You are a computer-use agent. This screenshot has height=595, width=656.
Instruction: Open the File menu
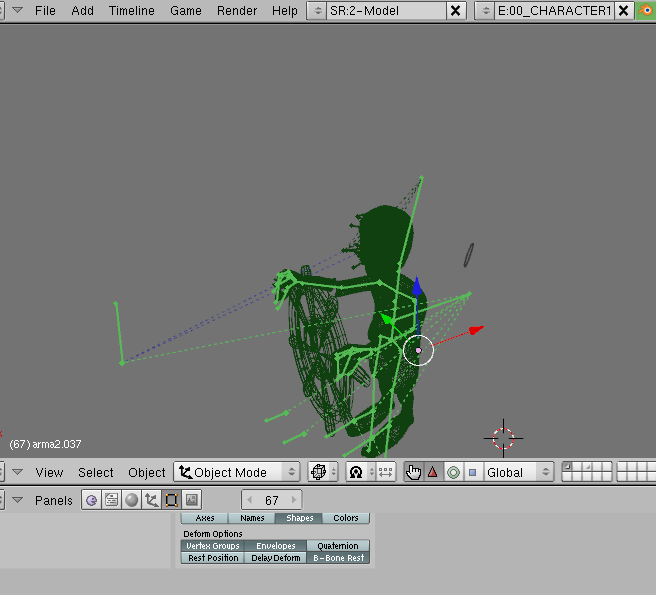tap(45, 10)
